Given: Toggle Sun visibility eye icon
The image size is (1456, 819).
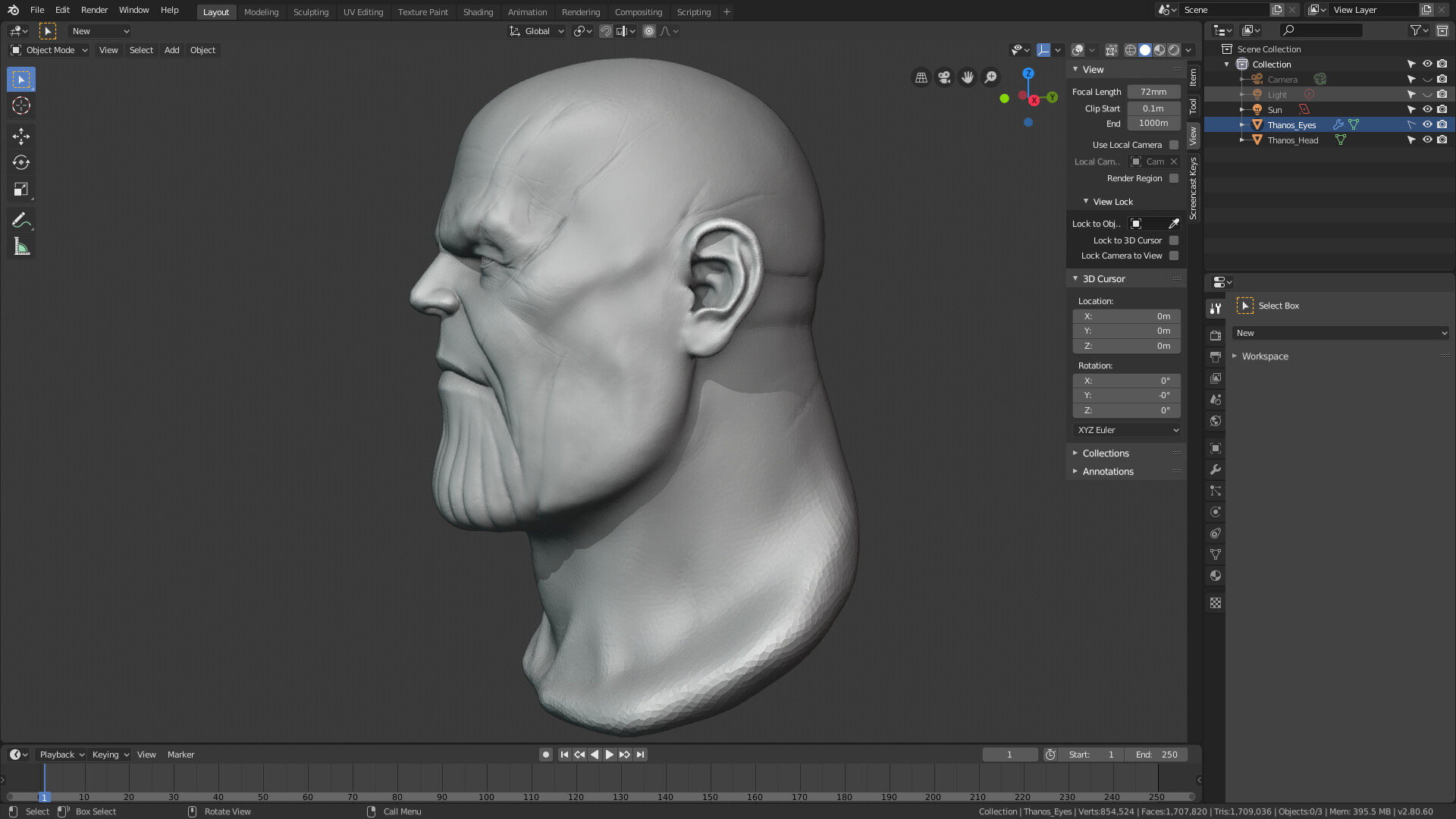Looking at the screenshot, I should point(1427,109).
